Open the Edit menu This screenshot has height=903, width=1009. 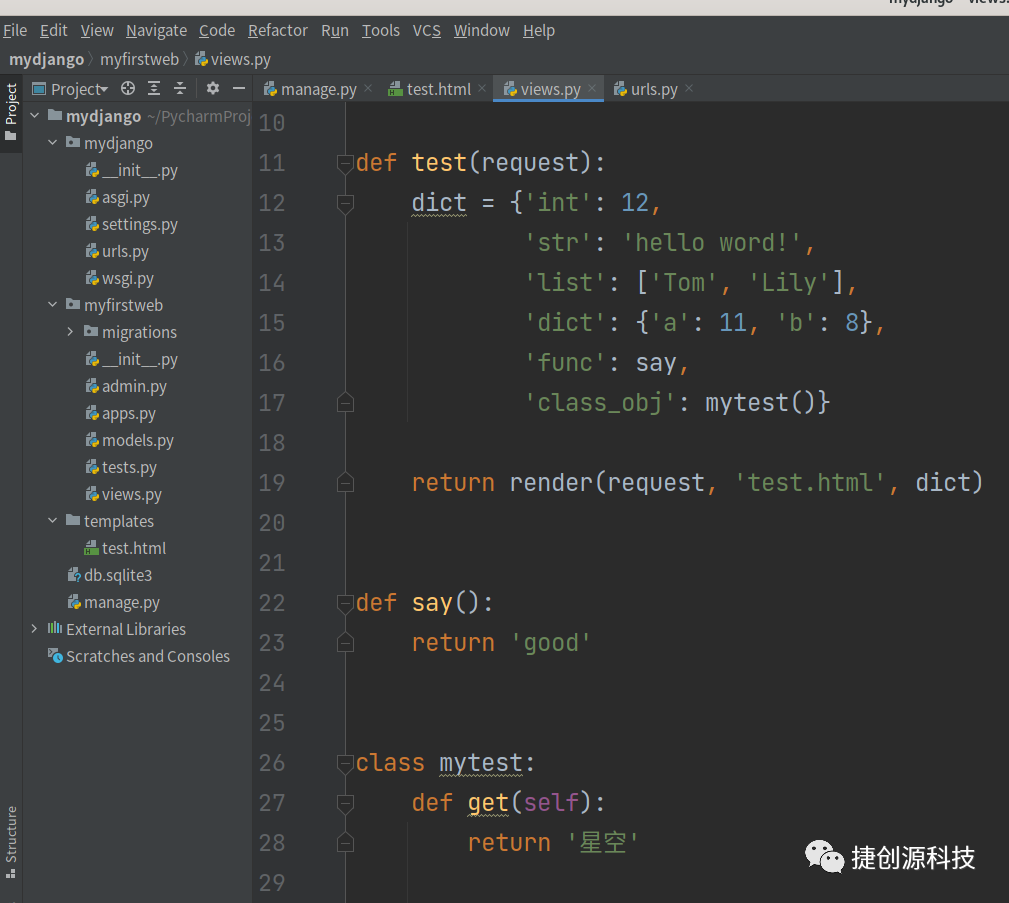pos(53,30)
